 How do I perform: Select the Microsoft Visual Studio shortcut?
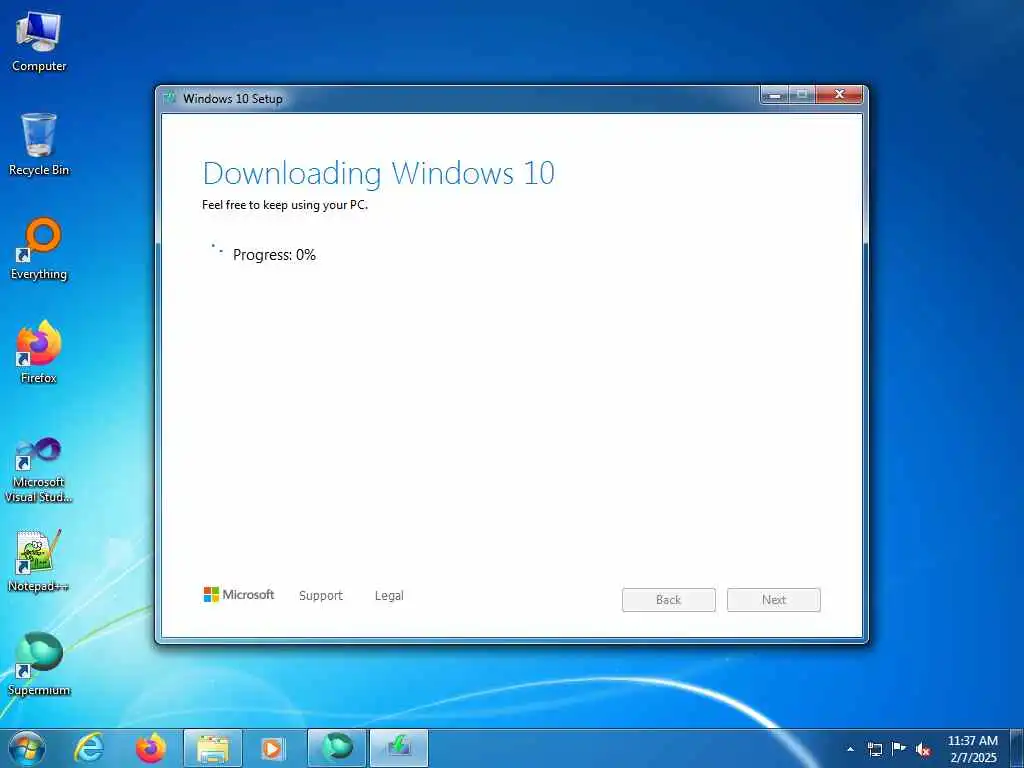(x=39, y=470)
